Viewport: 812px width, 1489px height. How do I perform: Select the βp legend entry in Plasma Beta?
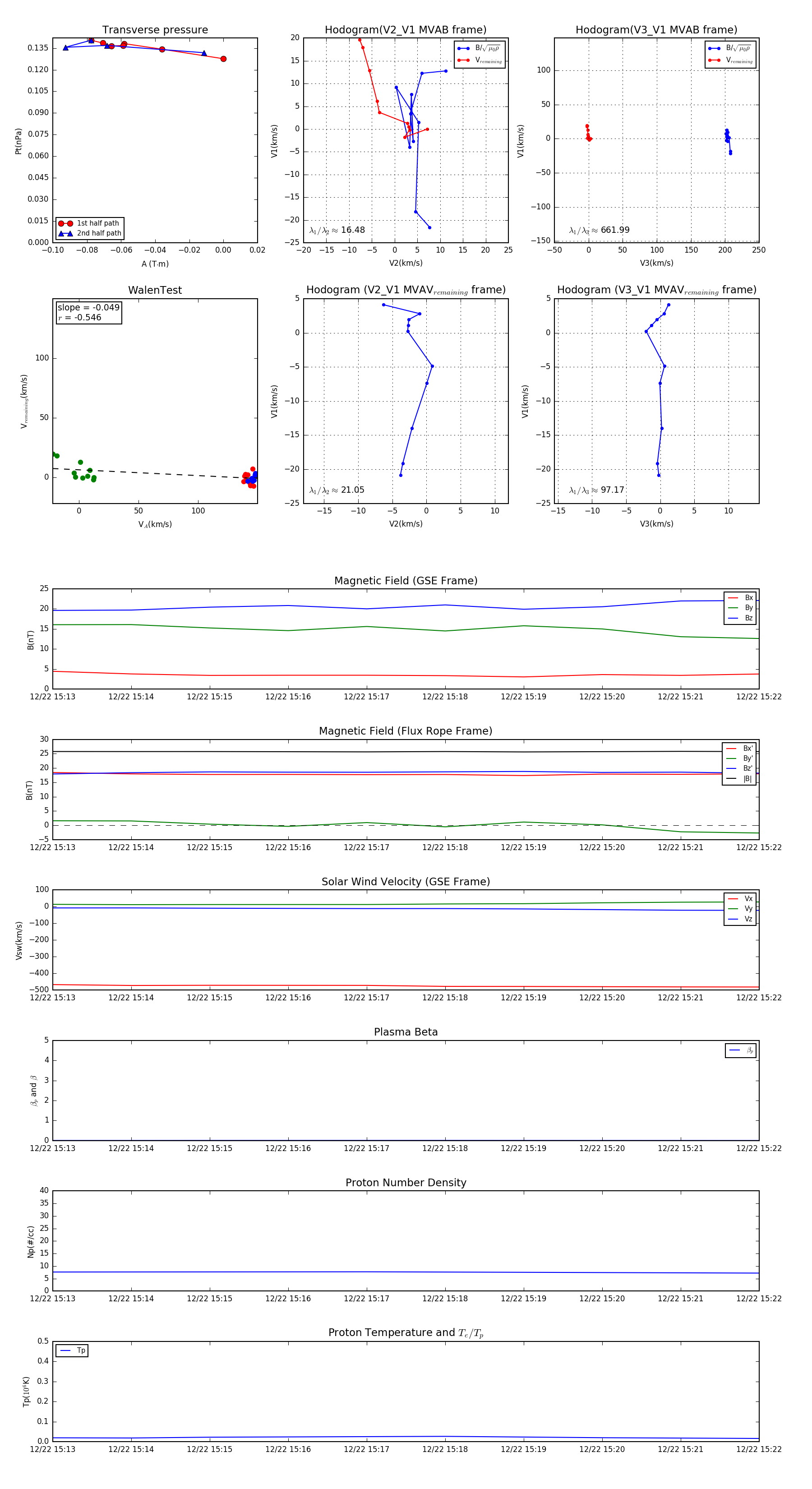pos(741,1050)
